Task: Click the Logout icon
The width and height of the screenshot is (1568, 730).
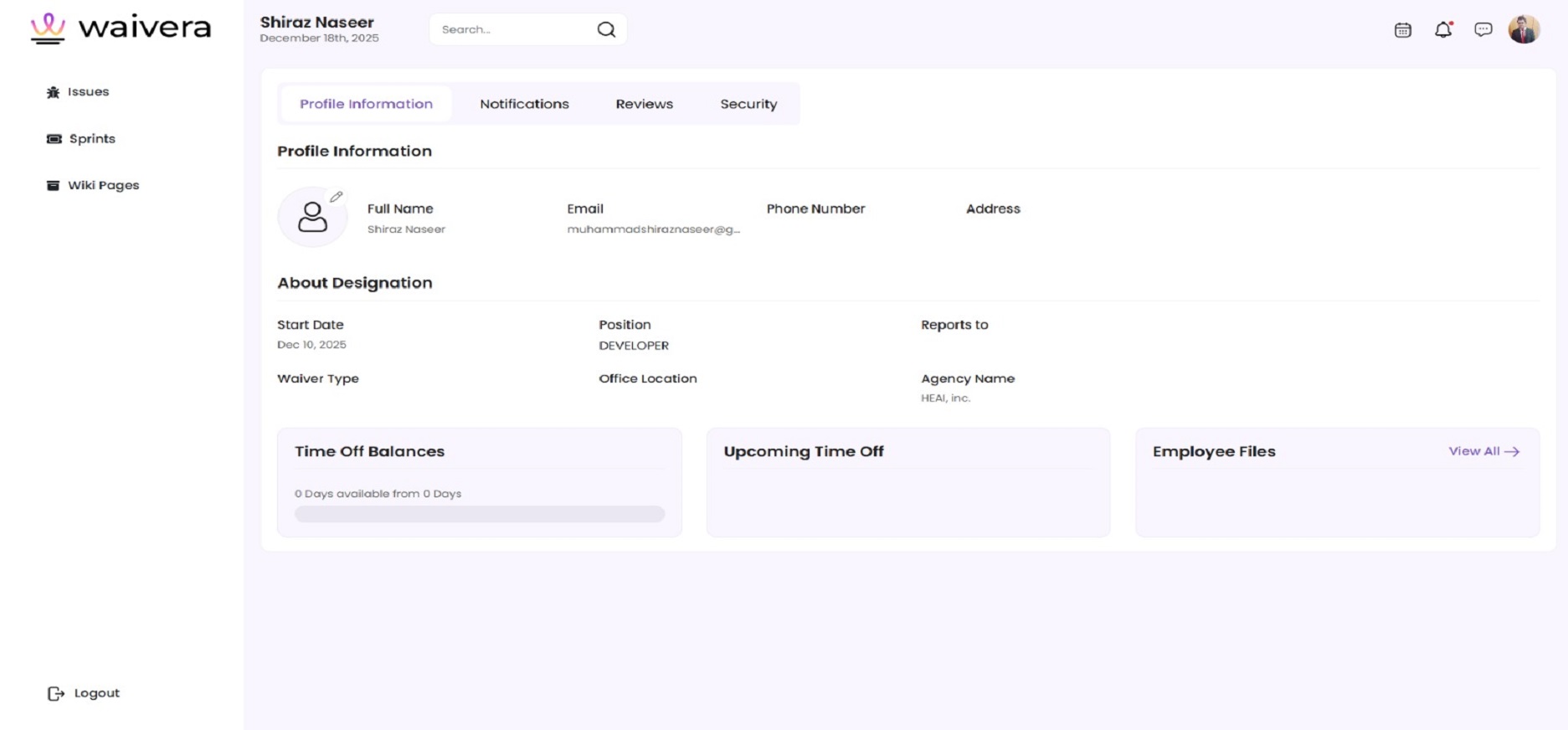Action: click(56, 693)
